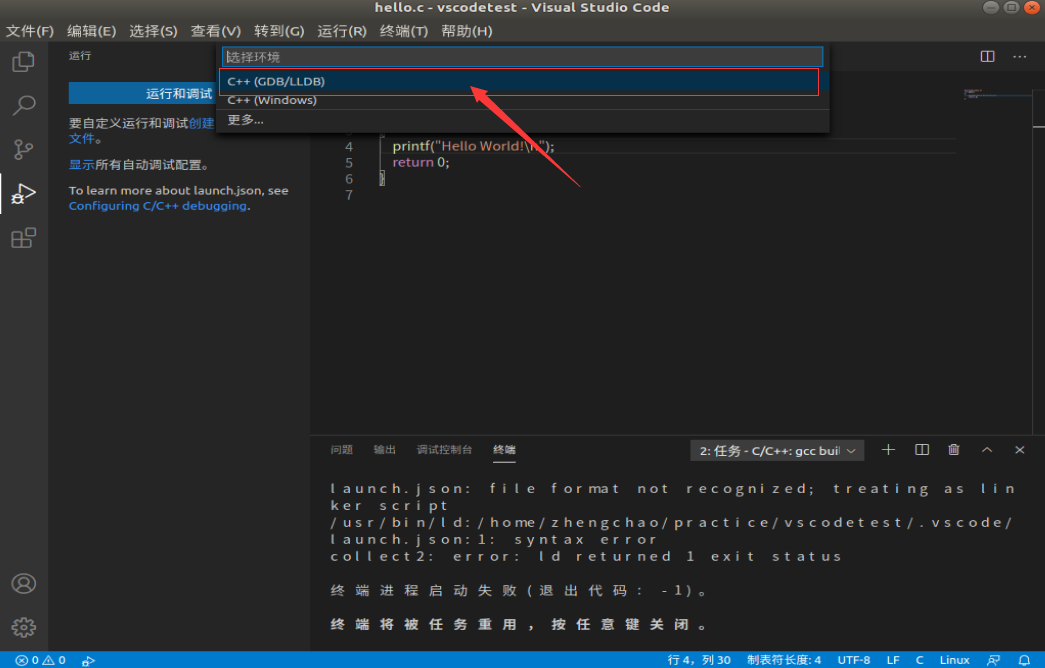Open the 终端(T) menu

[404, 31]
